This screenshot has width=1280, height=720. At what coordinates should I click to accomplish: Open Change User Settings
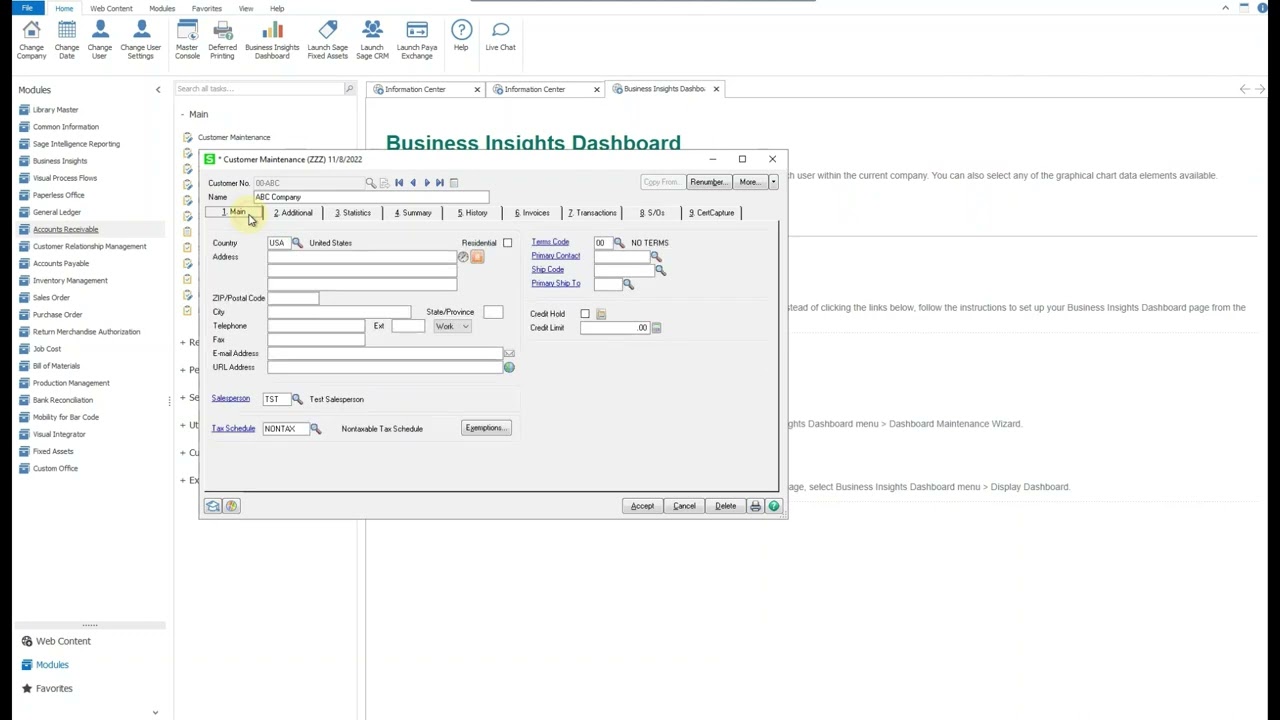click(141, 40)
